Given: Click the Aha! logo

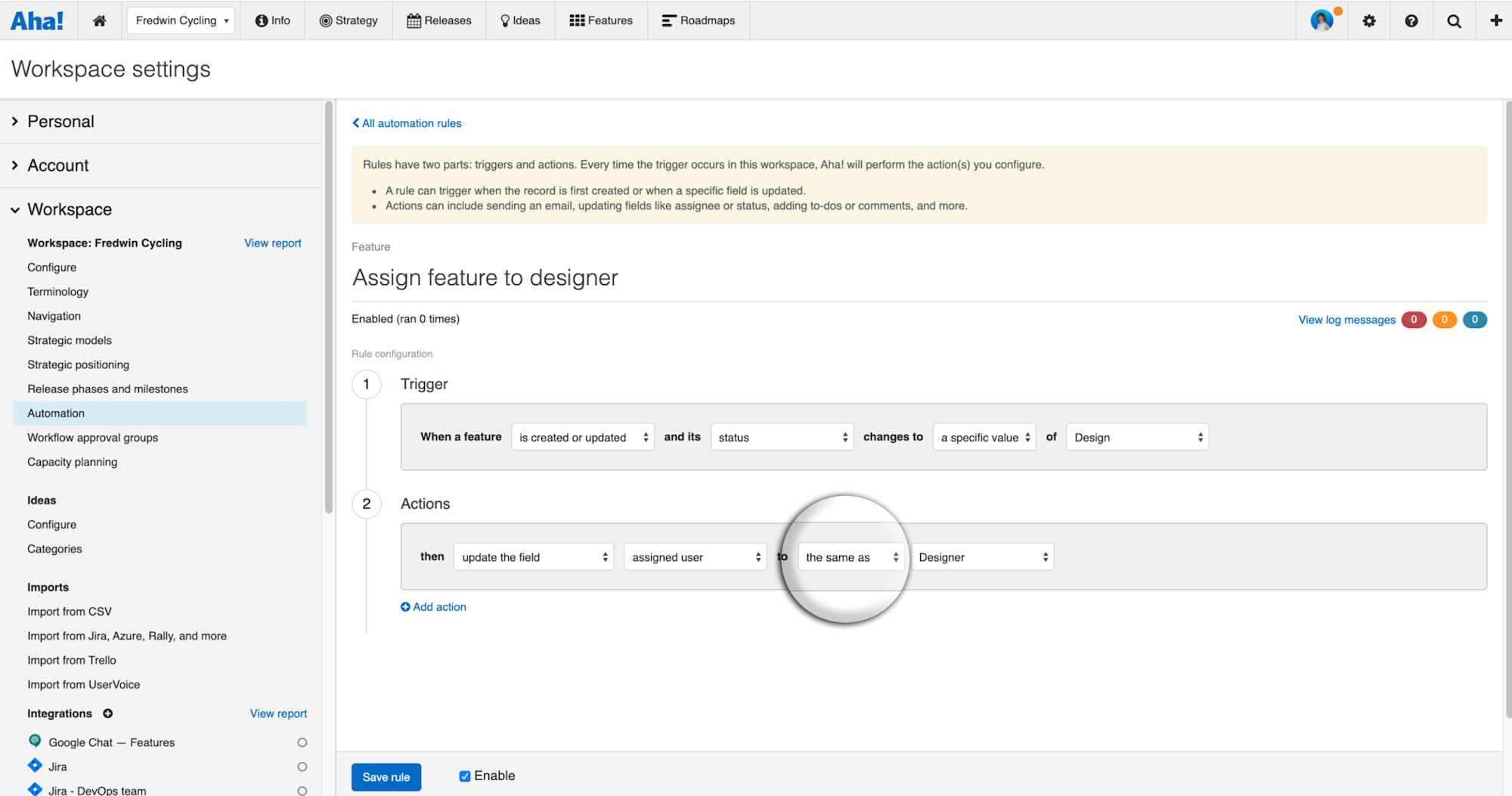Looking at the screenshot, I should tap(37, 20).
